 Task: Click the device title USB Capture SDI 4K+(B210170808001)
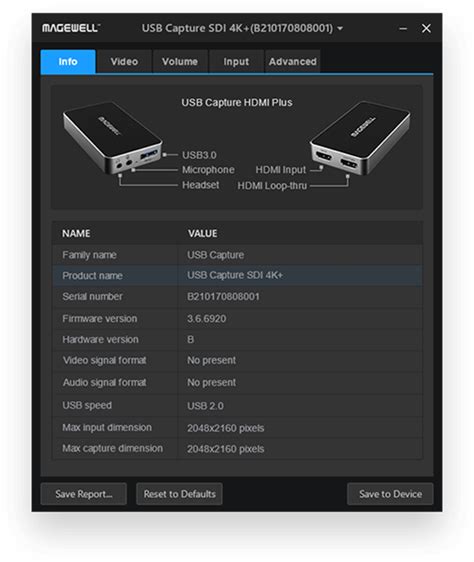pos(237,28)
